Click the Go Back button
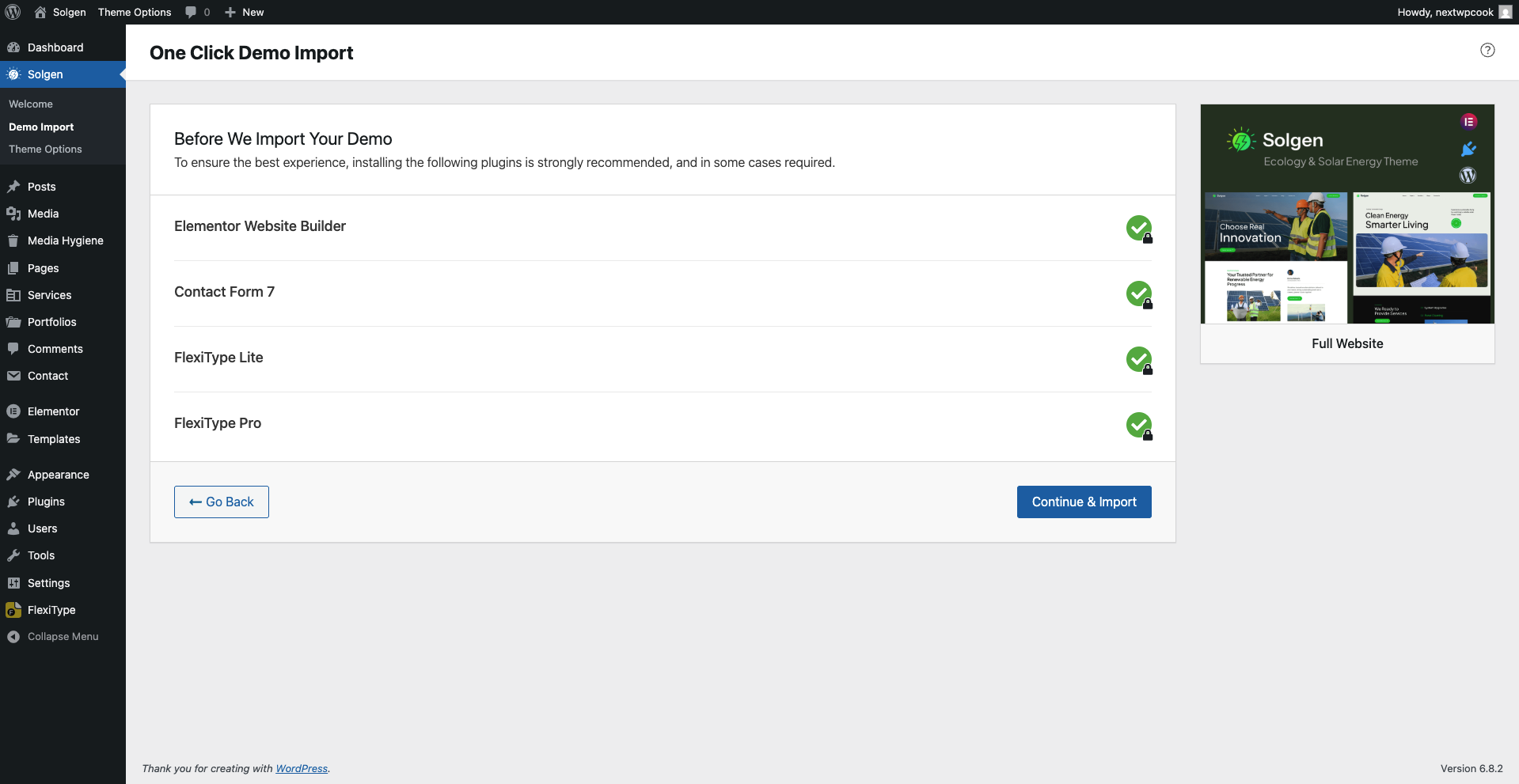The width and height of the screenshot is (1519, 784). click(222, 502)
